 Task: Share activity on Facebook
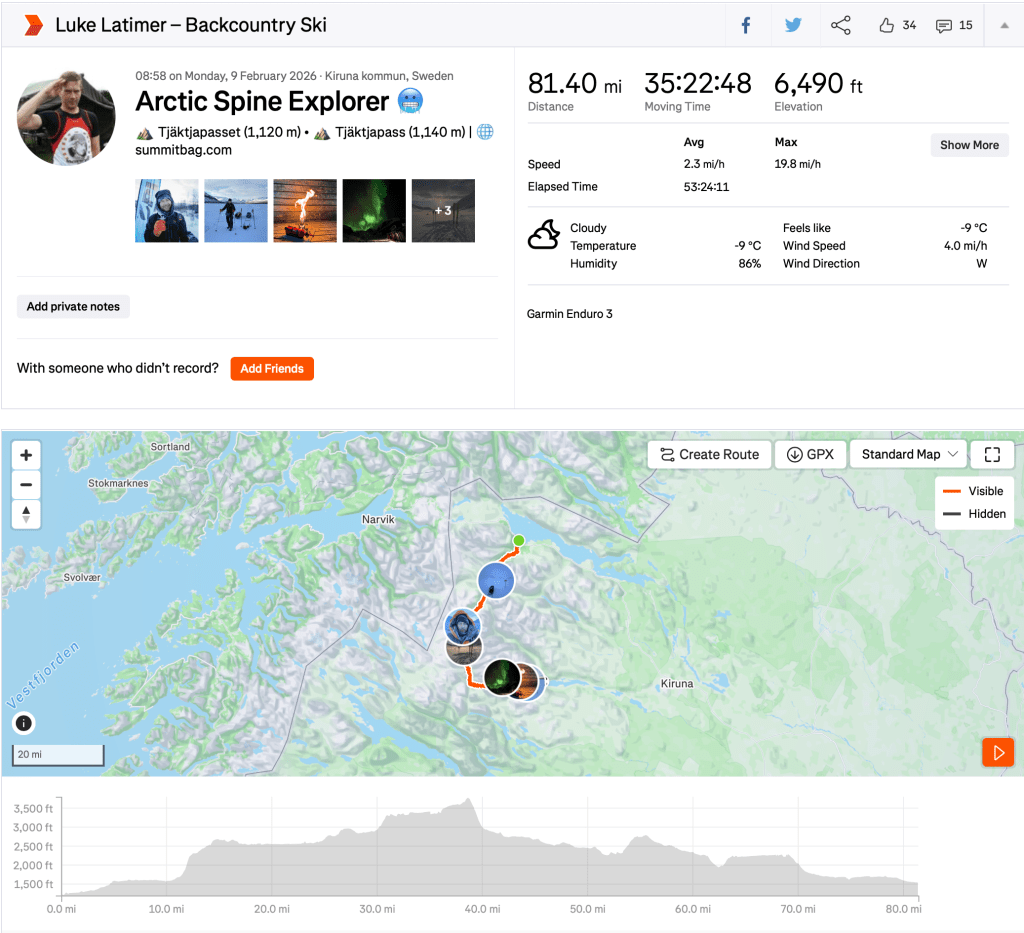point(745,26)
